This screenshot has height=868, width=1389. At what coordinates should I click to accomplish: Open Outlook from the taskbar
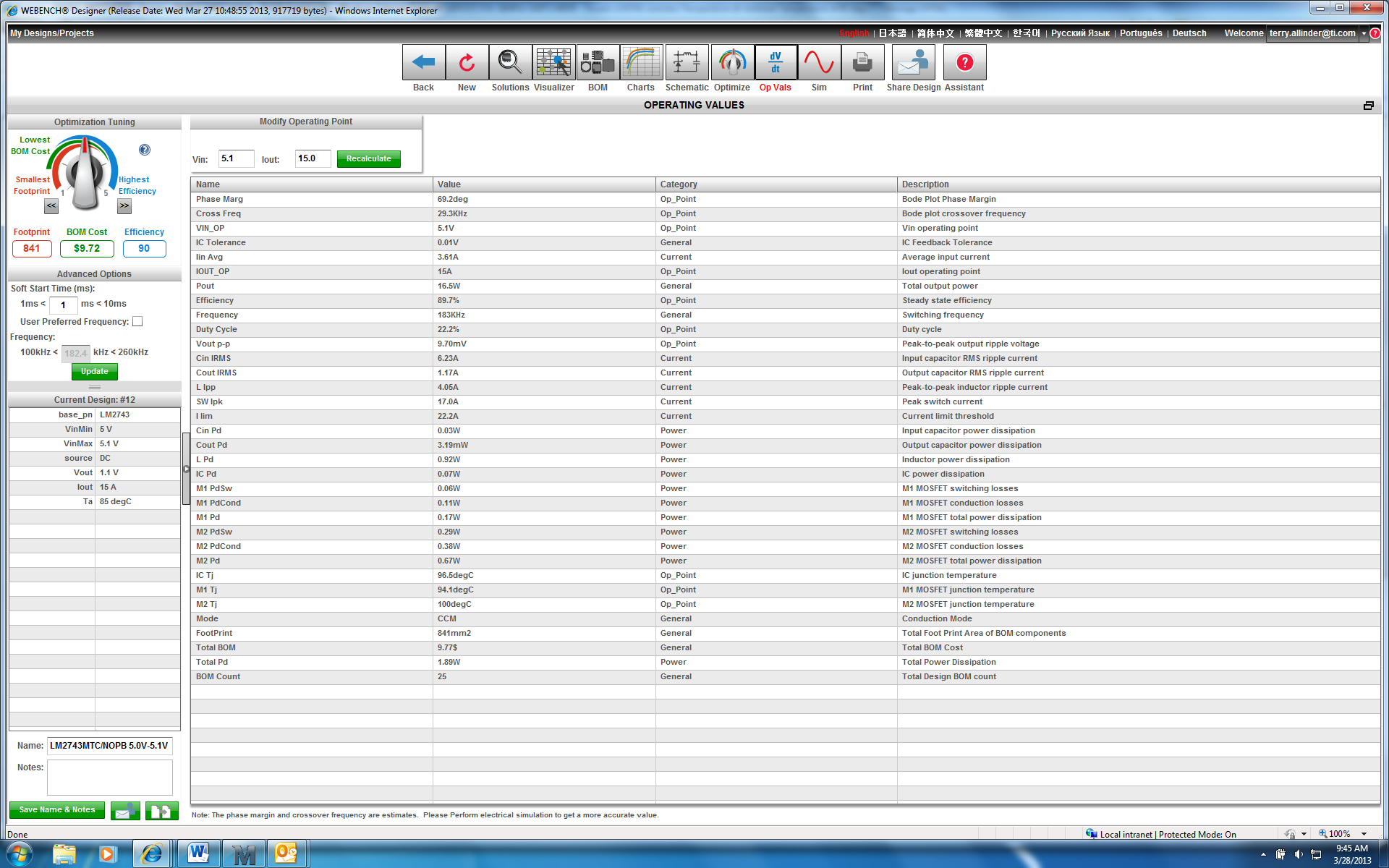286,854
